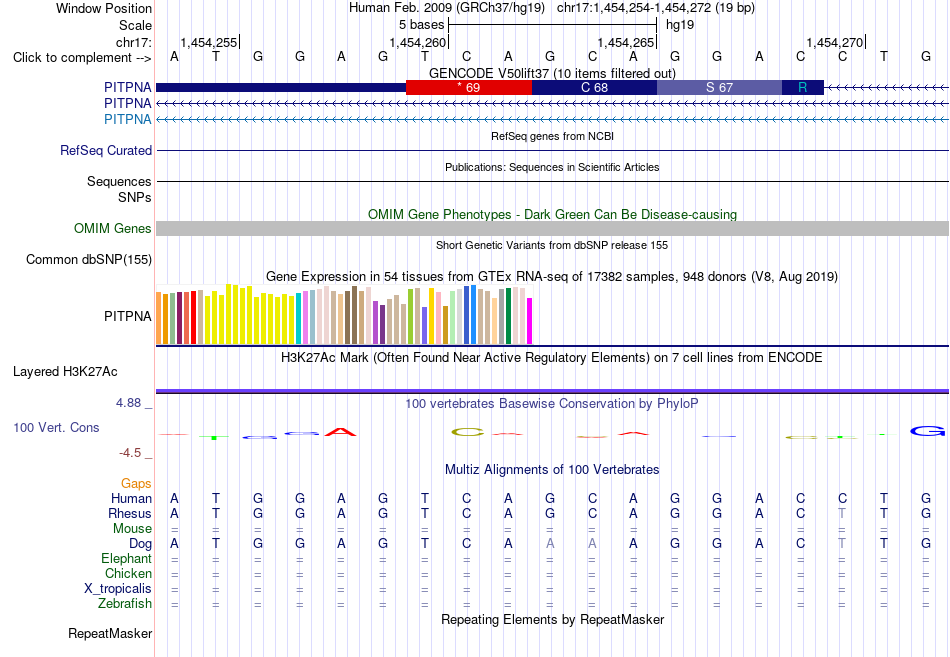The width and height of the screenshot is (950, 657).
Task: Click the '5 bases' scale bar label
Action: click(421, 25)
